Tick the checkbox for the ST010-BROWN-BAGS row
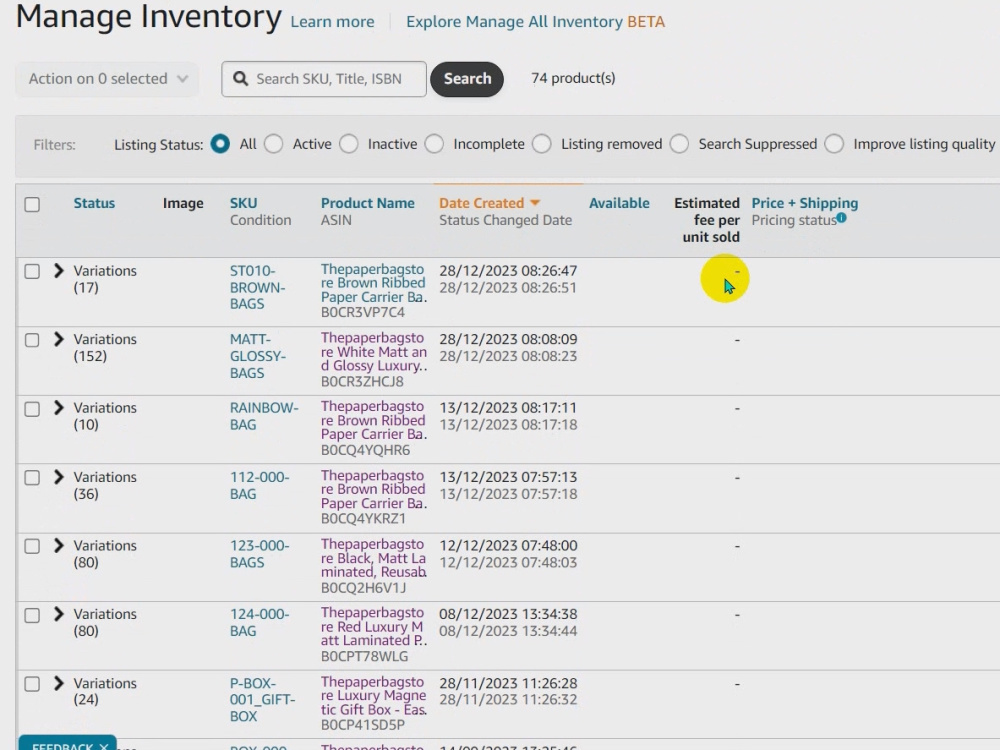The height and width of the screenshot is (750, 1000). [32, 271]
